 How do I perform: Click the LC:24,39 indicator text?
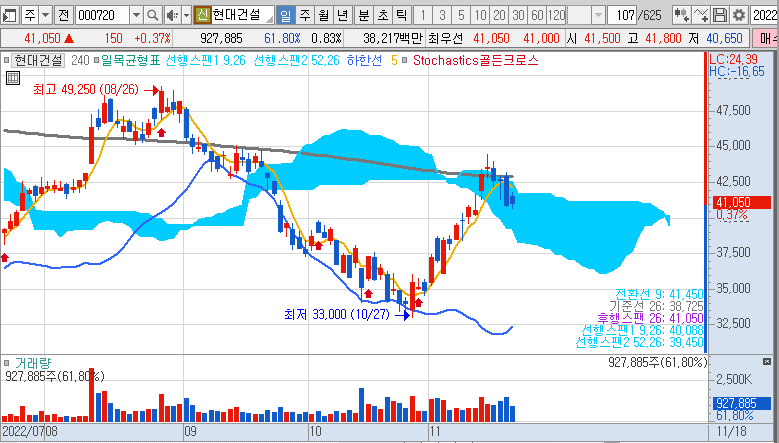[x=733, y=60]
